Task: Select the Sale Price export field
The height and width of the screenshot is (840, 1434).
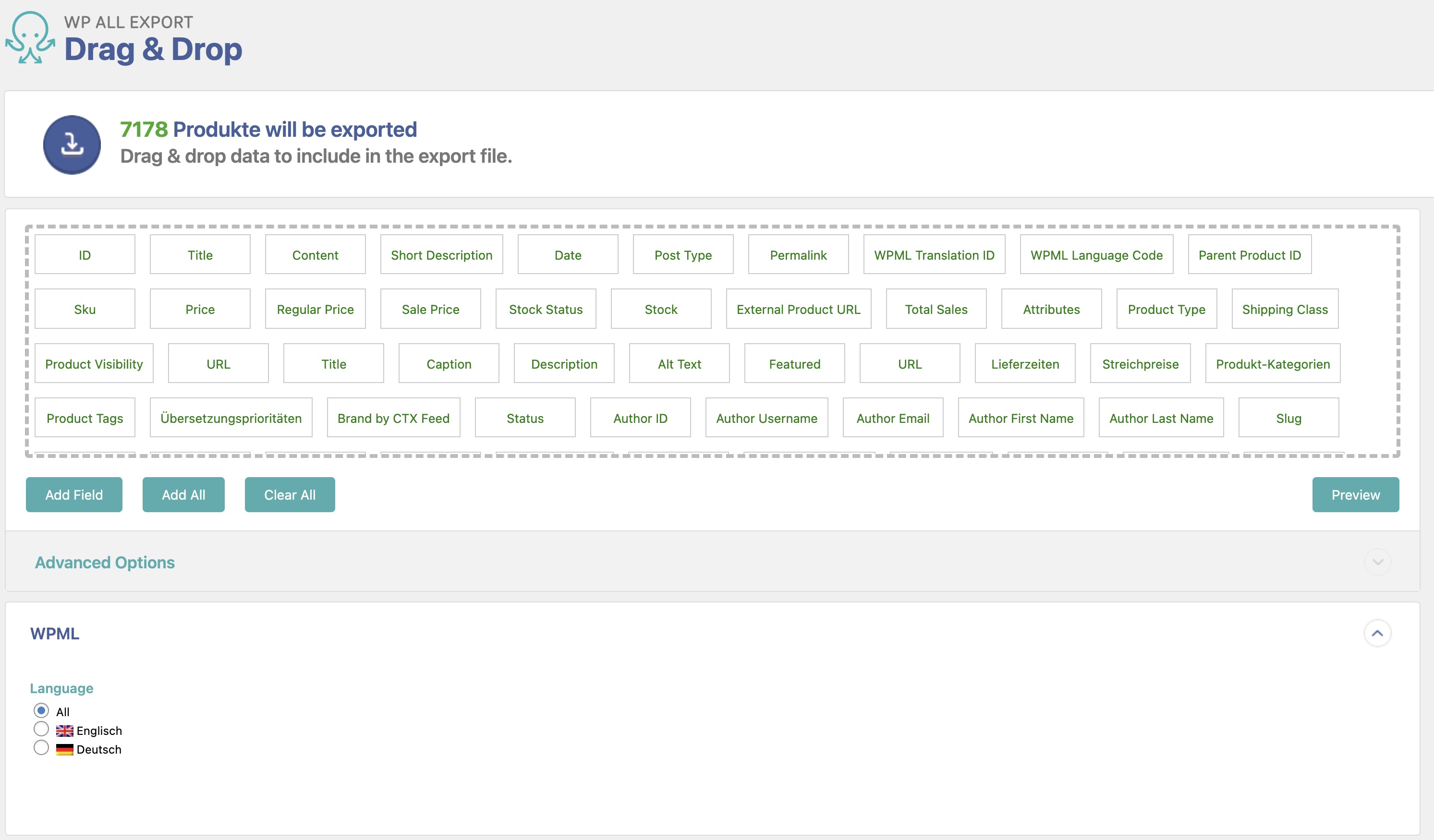Action: click(431, 309)
